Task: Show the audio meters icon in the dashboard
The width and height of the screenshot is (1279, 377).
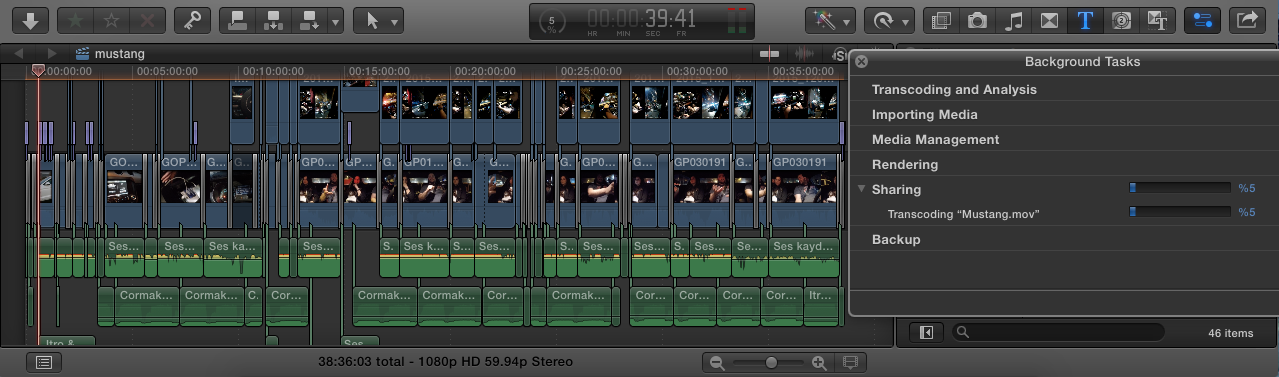Action: pyautogui.click(x=736, y=21)
